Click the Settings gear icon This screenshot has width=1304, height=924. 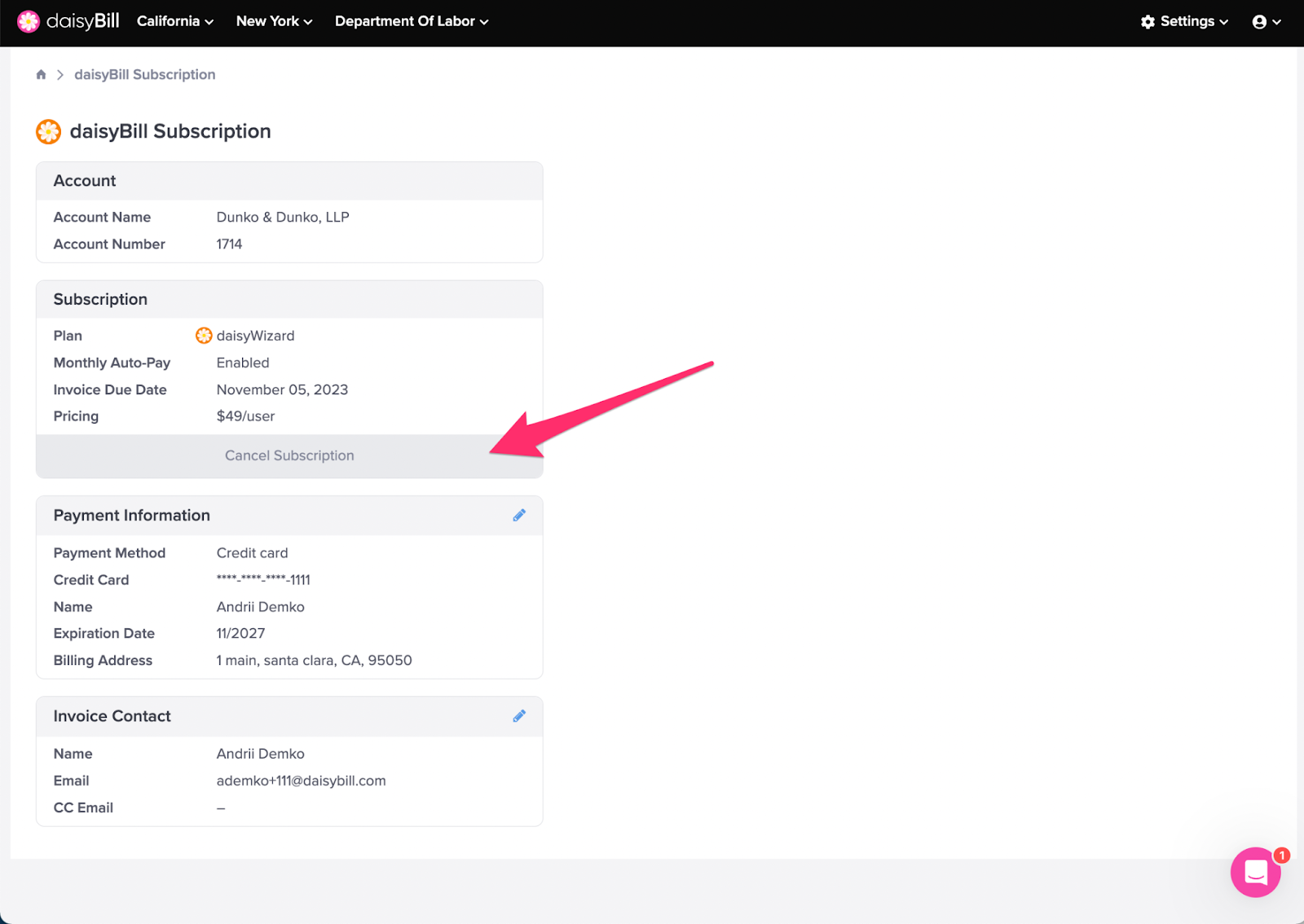point(1148,22)
